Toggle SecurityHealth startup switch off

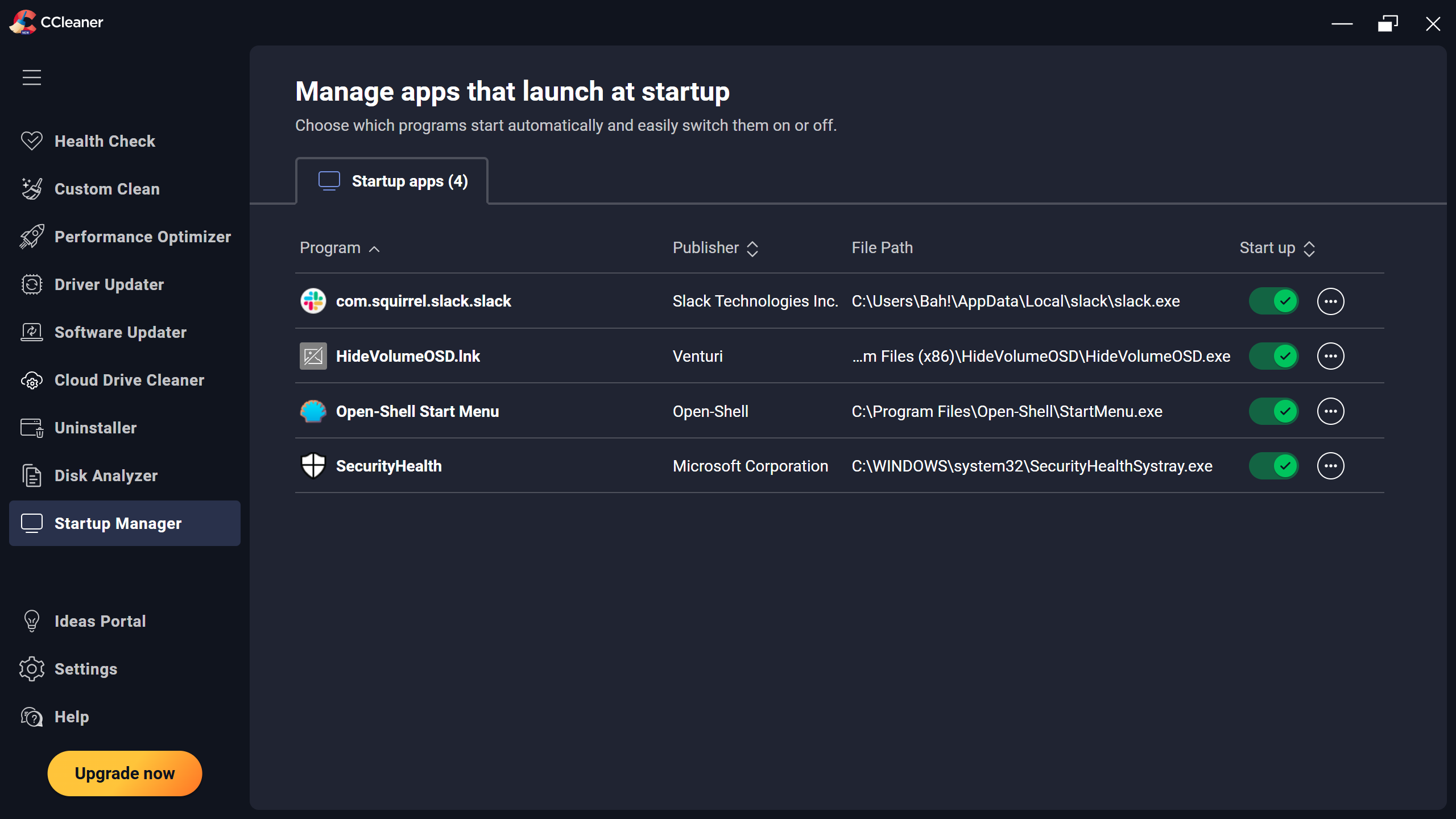(1273, 466)
